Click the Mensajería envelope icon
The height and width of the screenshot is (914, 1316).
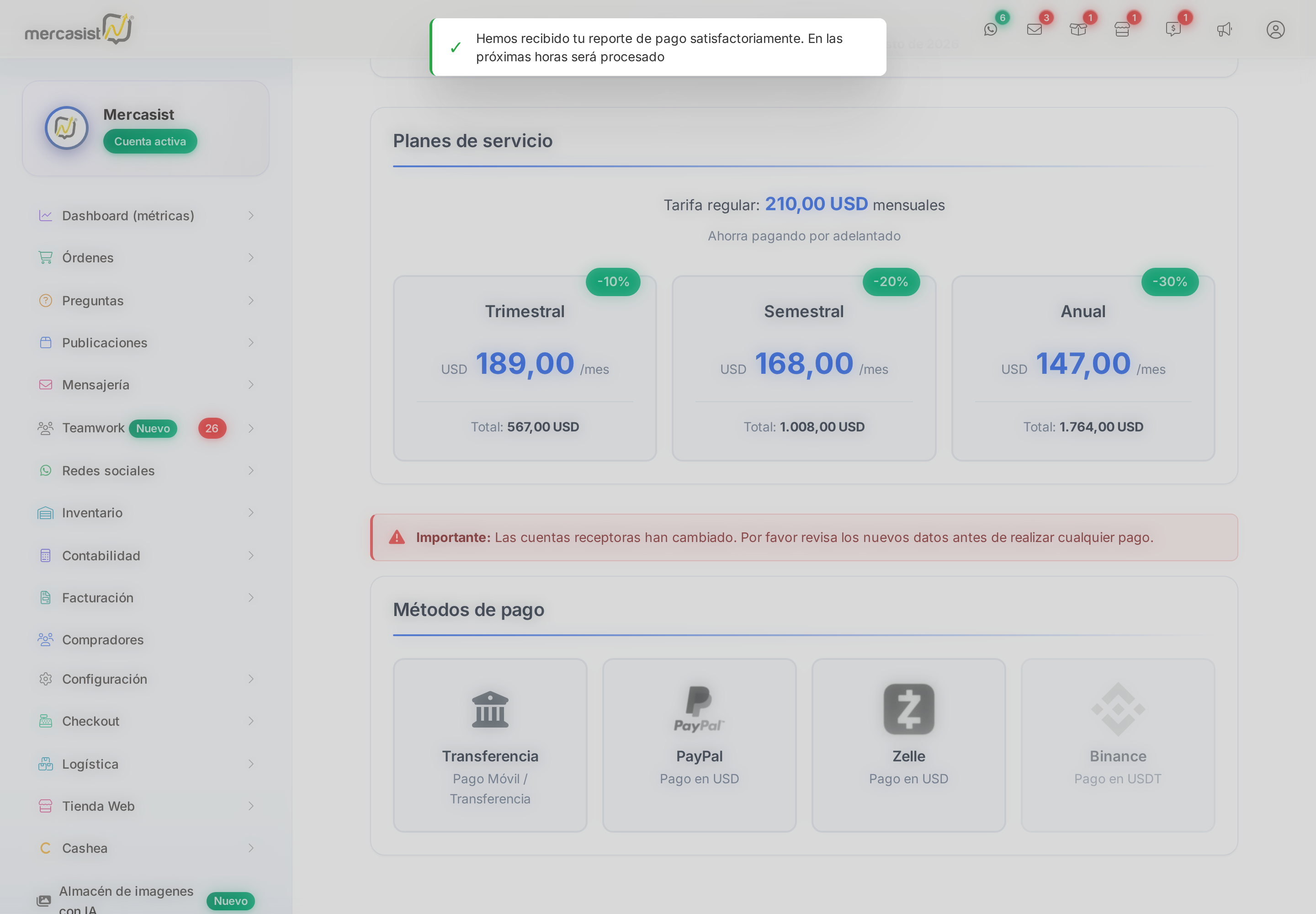pyautogui.click(x=45, y=385)
